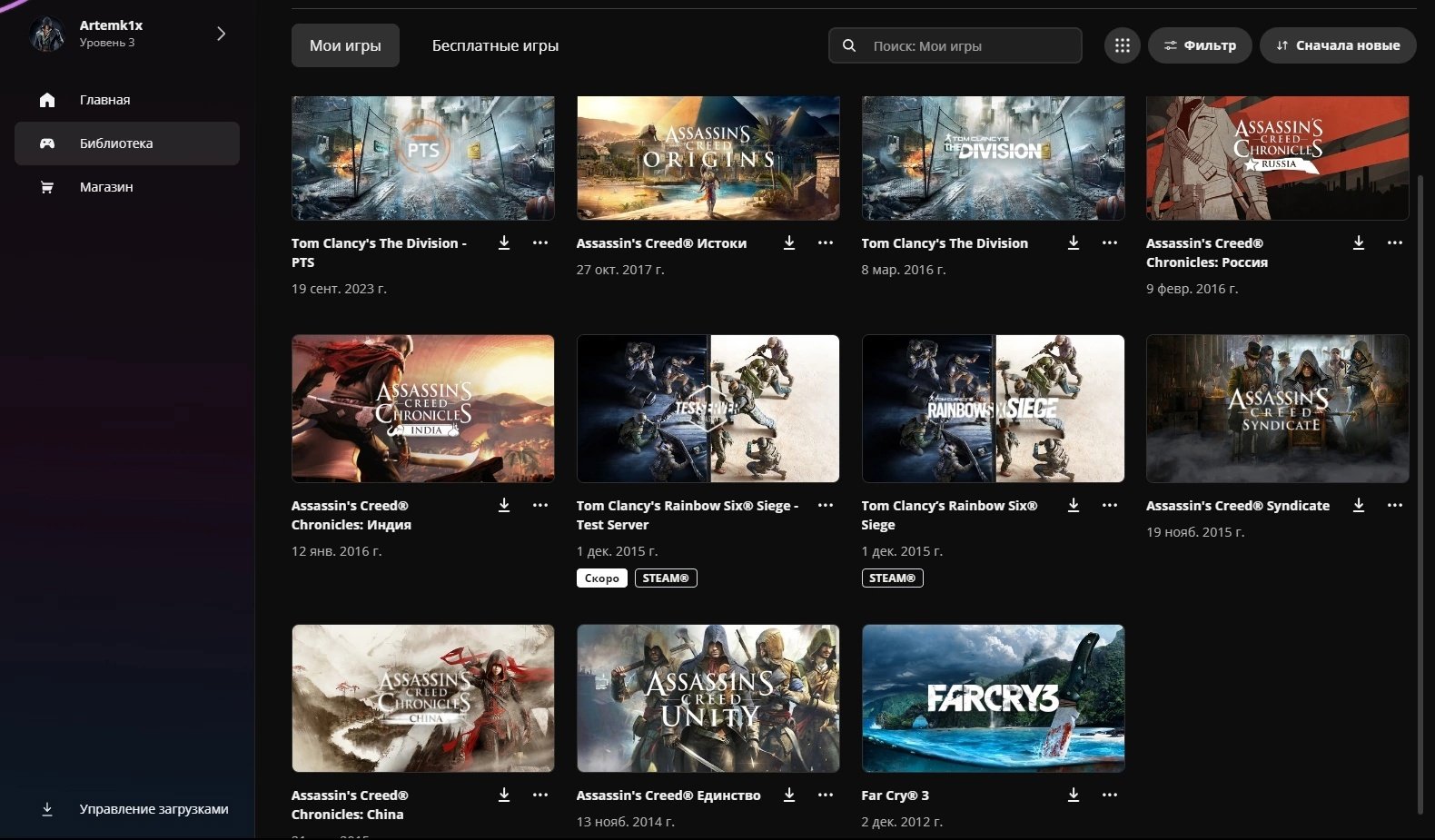Image resolution: width=1435 pixels, height=840 pixels.
Task: Open the Фильтр filter button
Action: click(x=1199, y=45)
